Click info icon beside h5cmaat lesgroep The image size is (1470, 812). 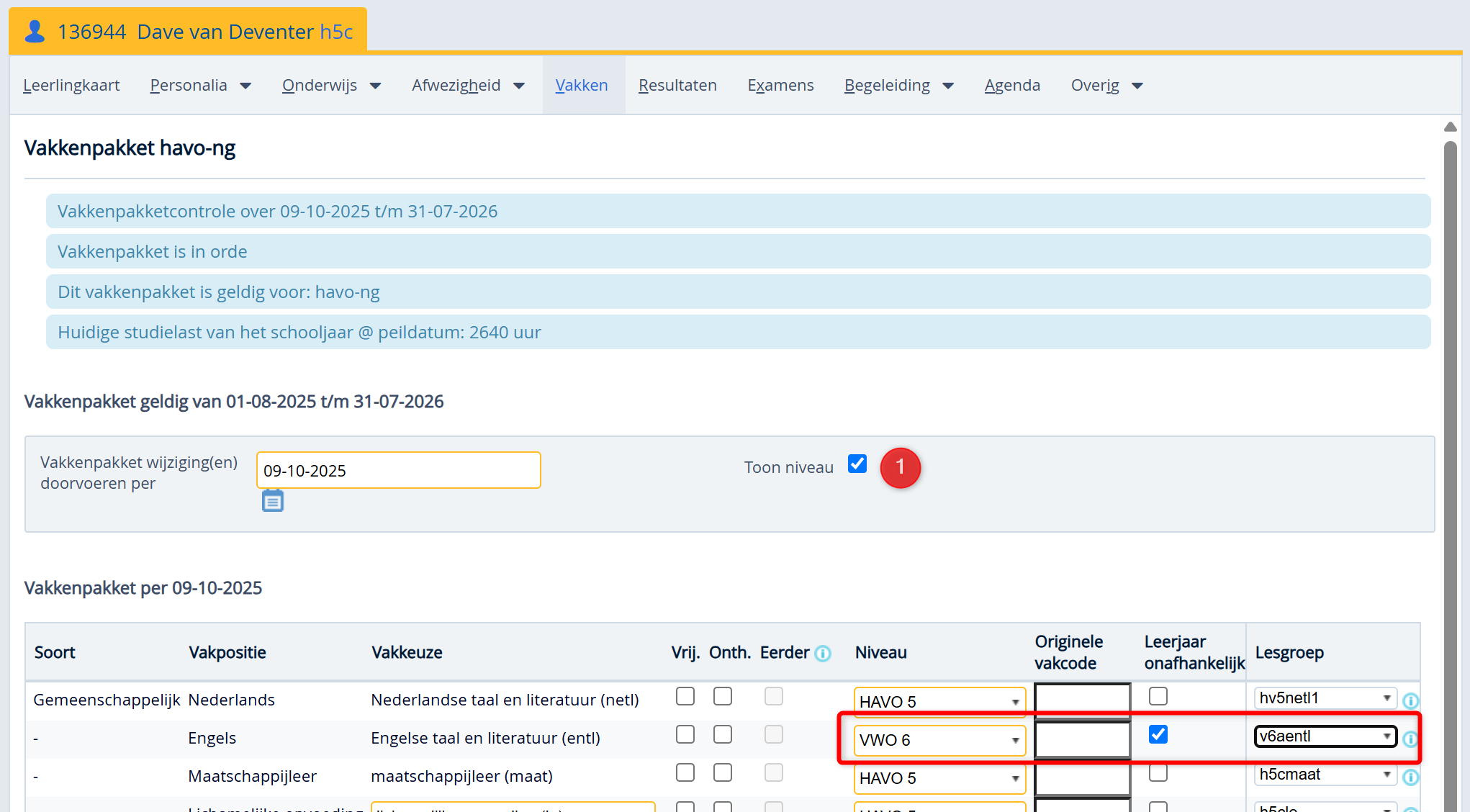point(1410,777)
